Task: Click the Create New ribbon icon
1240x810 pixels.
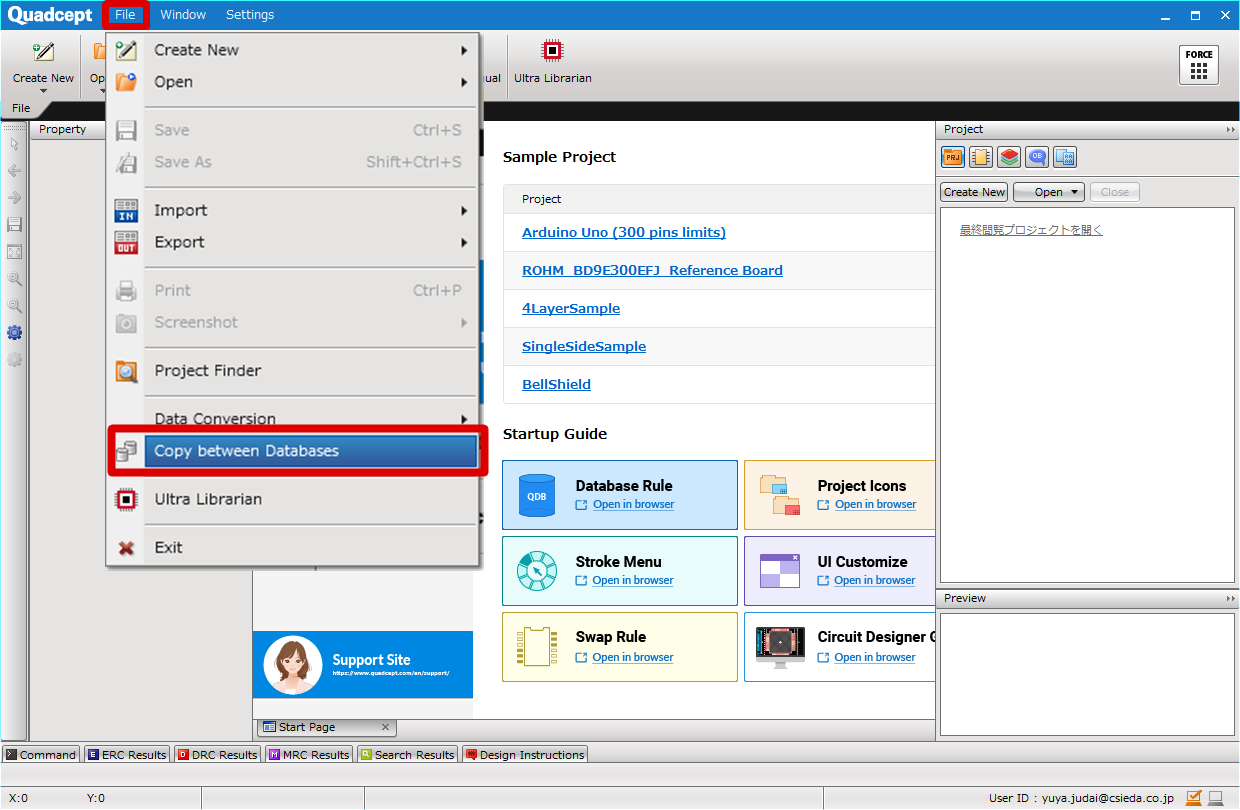Action: click(x=43, y=53)
